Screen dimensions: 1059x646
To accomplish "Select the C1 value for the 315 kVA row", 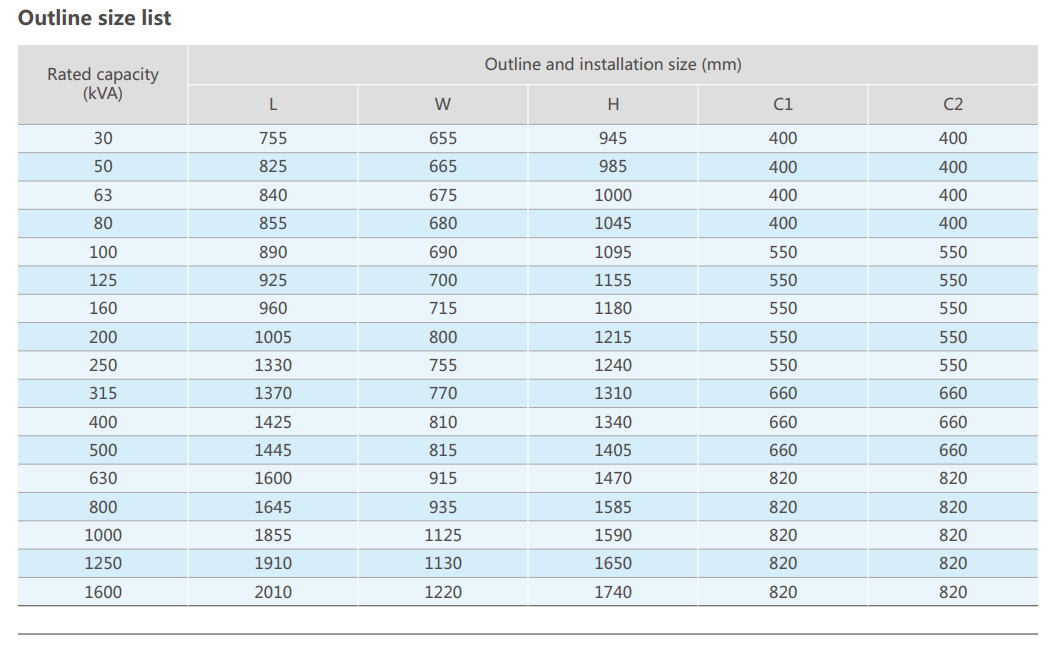I will (783, 393).
